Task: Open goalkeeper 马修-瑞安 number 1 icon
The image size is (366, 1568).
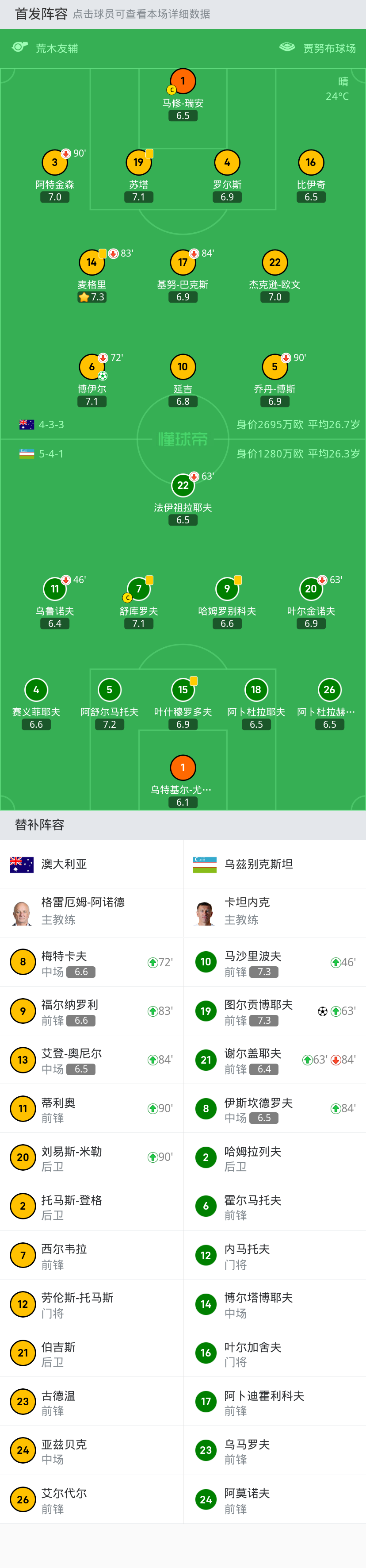Action: 183,81
